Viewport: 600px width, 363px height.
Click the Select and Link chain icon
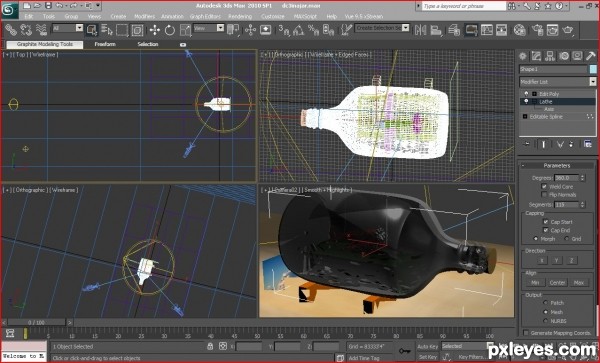11,30
